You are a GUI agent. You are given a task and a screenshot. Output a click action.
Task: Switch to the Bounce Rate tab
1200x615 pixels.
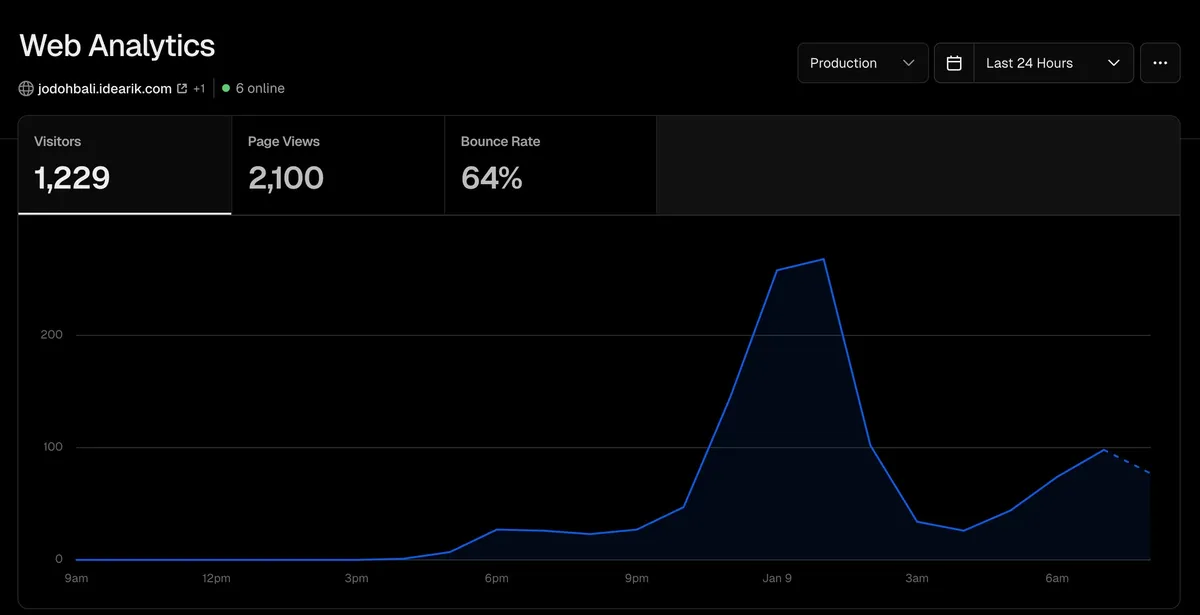550,164
